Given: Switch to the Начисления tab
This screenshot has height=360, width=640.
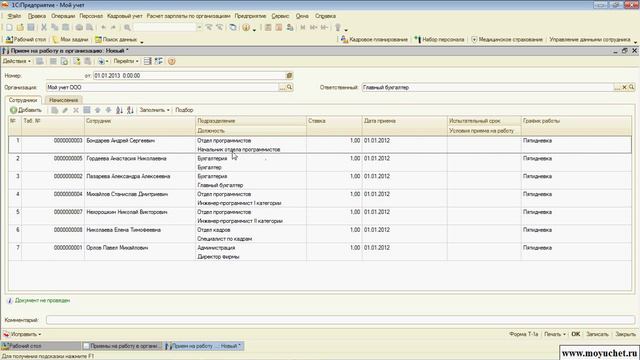Looking at the screenshot, I should coord(64,100).
